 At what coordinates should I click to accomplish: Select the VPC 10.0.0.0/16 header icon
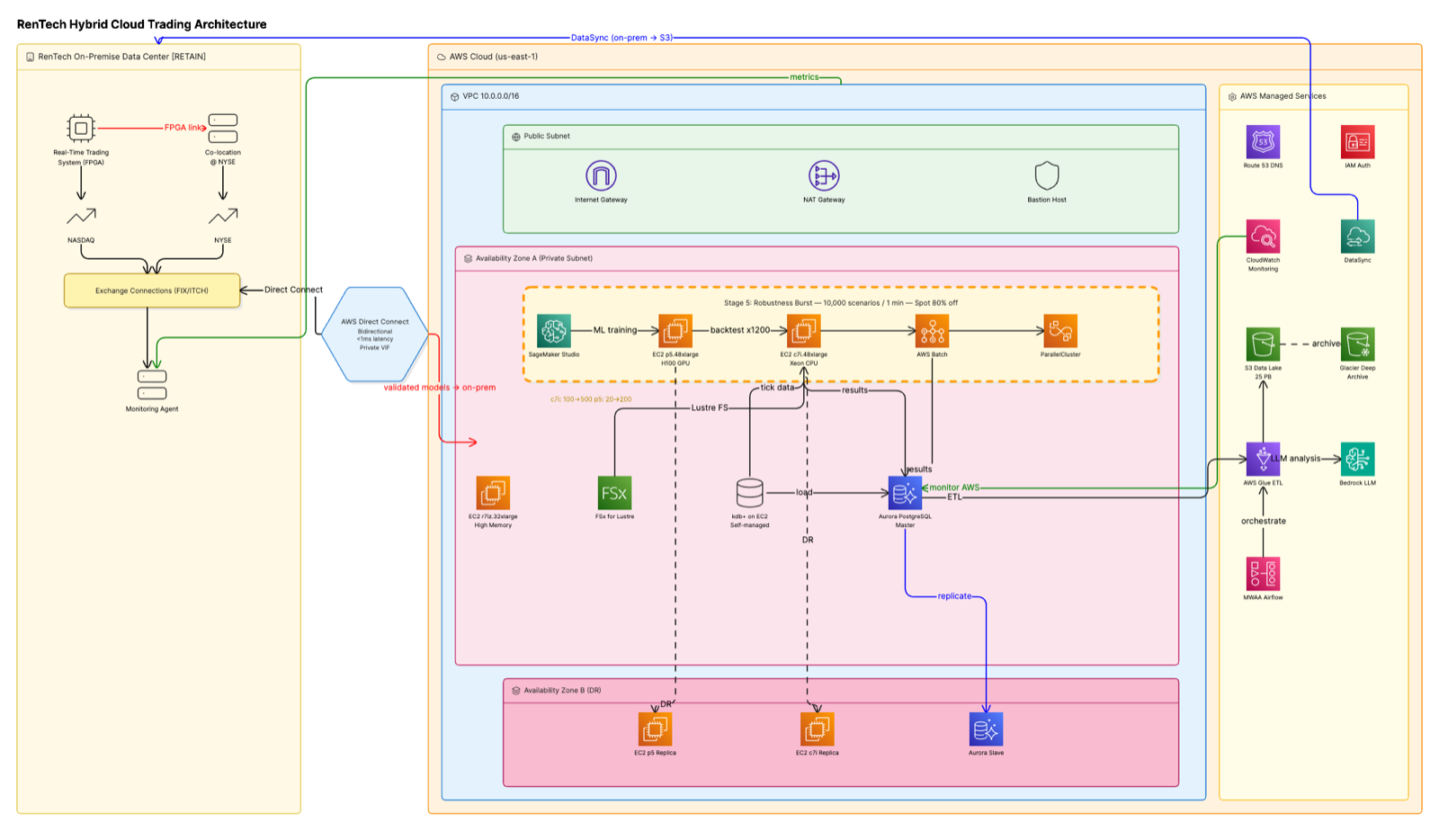[x=455, y=96]
